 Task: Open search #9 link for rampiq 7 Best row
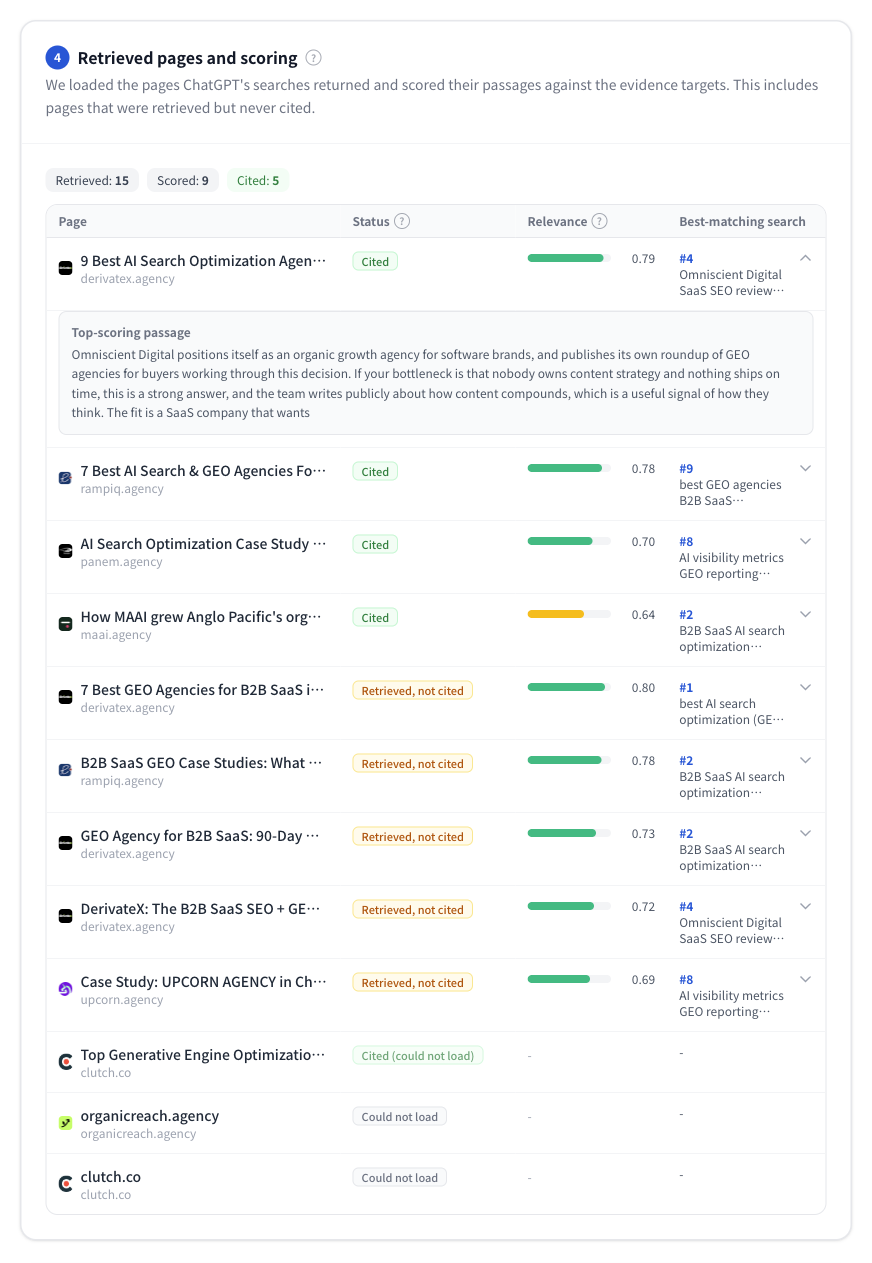click(686, 468)
